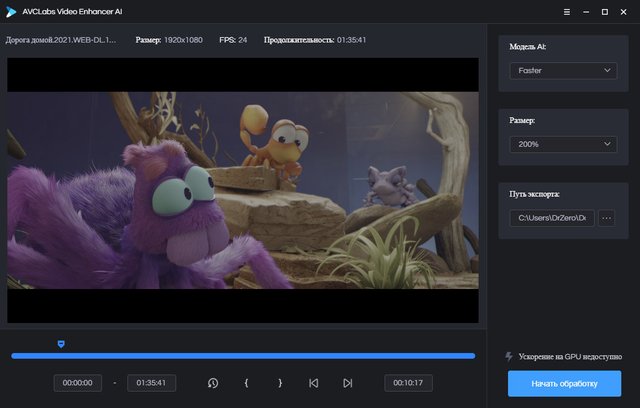The image size is (640, 408).
Task: Click the current position field 00:10:17
Action: (409, 383)
